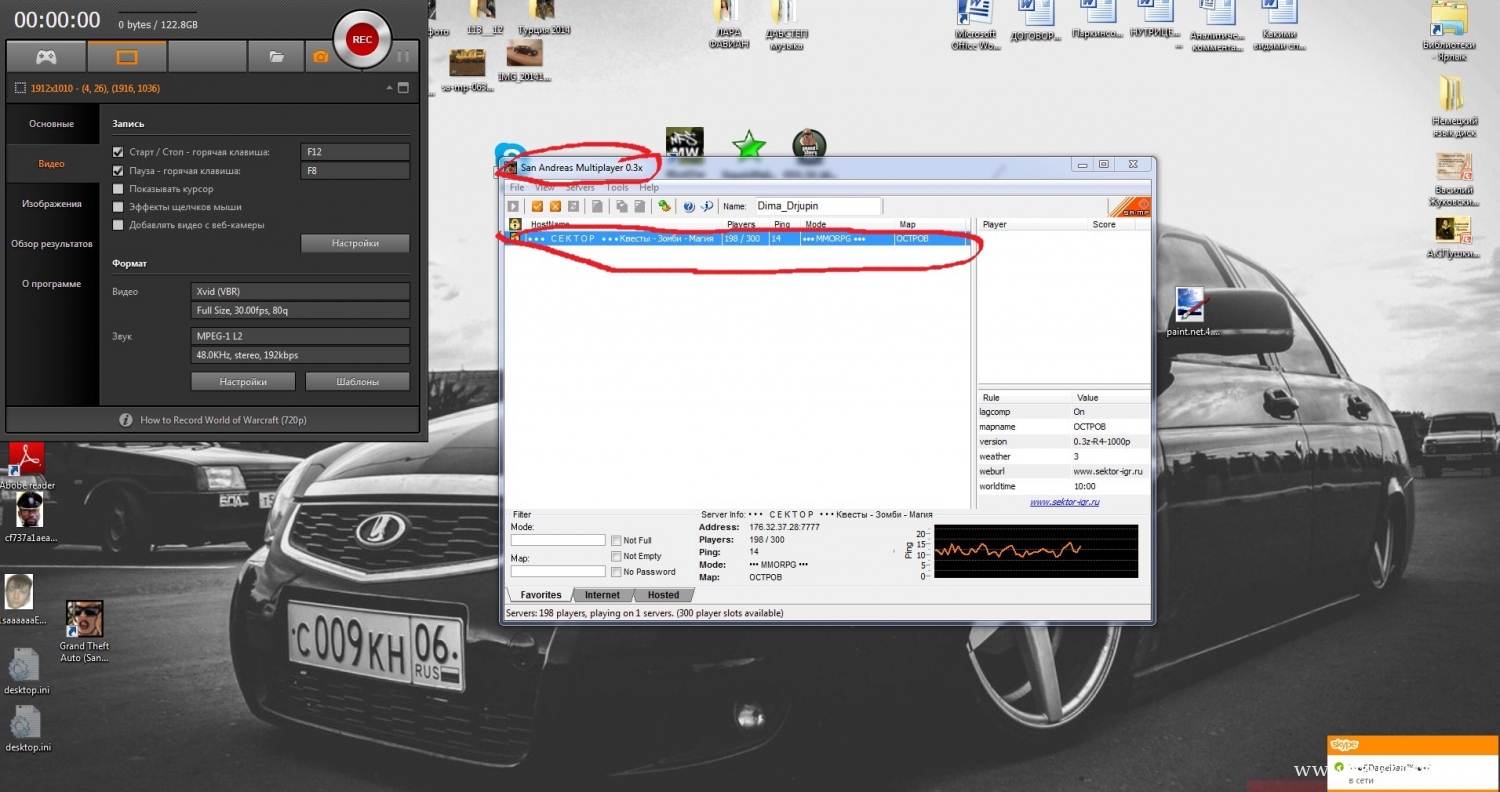Image resolution: width=1500 pixels, height=792 pixels.
Task: Click the Settings gears icon in SA-MP toolbar
Action: 663,206
